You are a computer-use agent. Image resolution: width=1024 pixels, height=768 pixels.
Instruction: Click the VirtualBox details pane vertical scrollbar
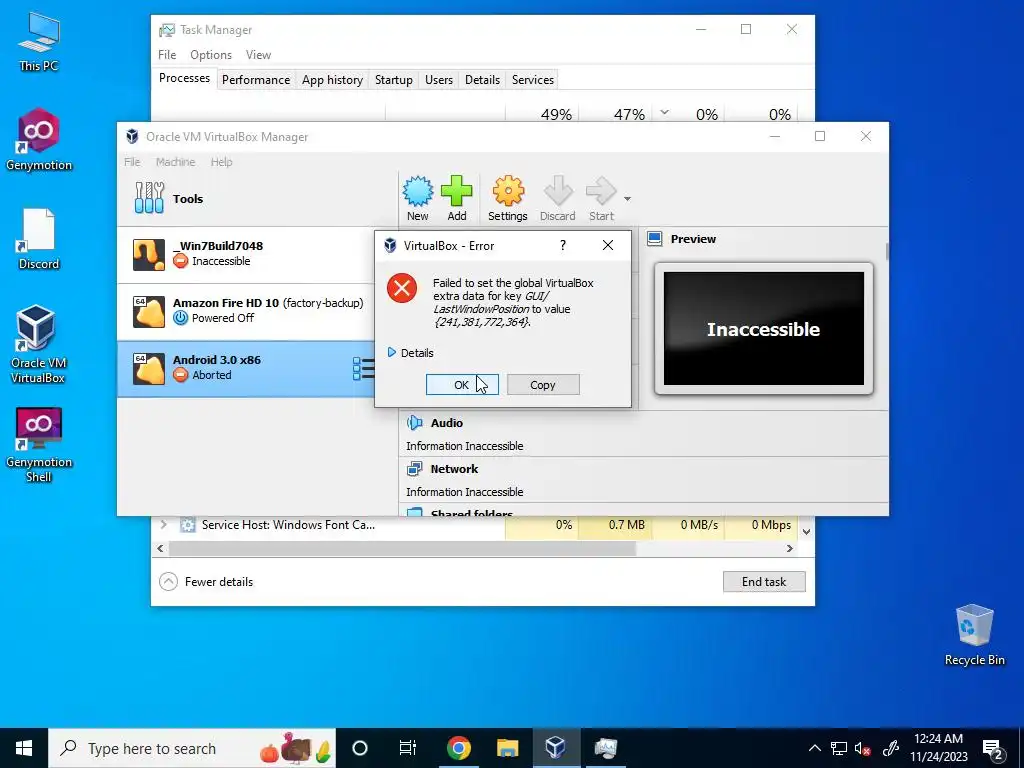click(886, 251)
